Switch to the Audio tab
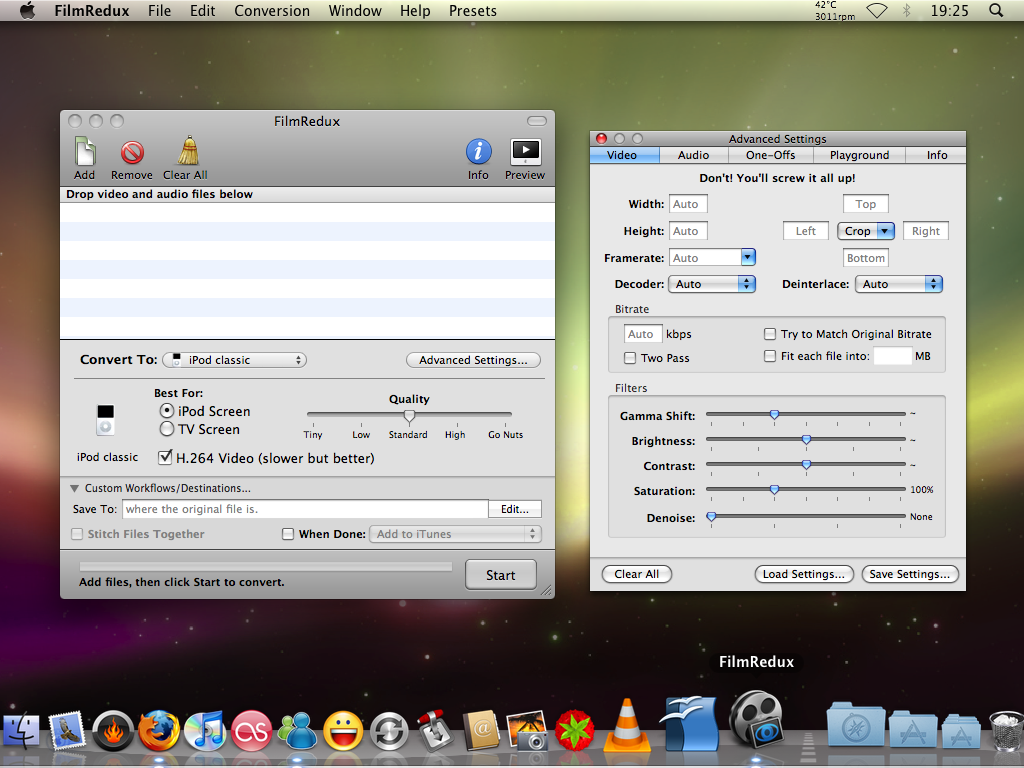The width and height of the screenshot is (1024, 768). [693, 155]
